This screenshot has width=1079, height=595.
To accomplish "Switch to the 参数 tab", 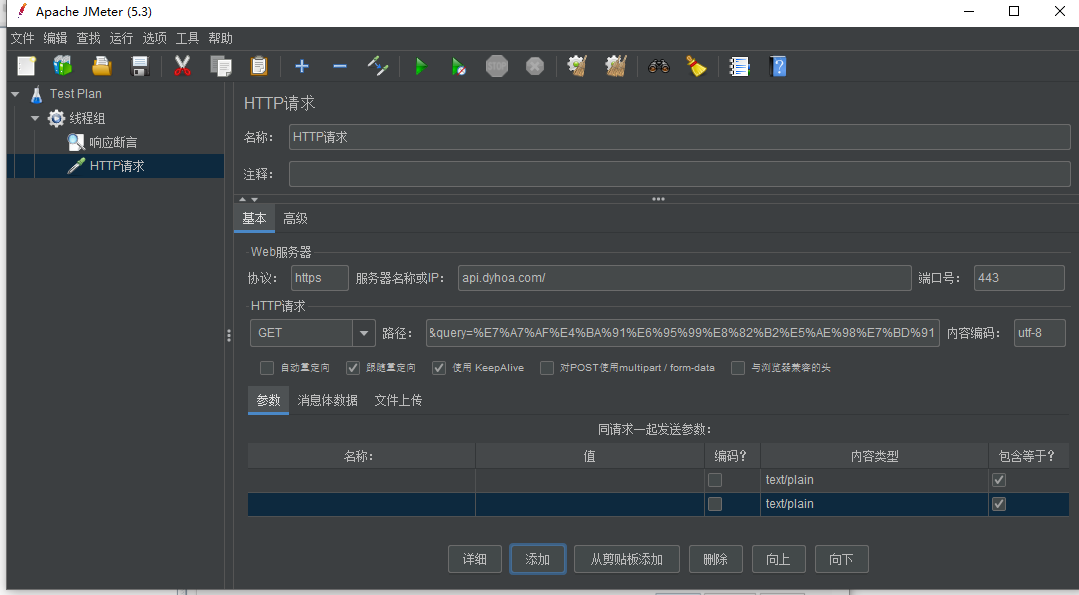I will (x=268, y=400).
